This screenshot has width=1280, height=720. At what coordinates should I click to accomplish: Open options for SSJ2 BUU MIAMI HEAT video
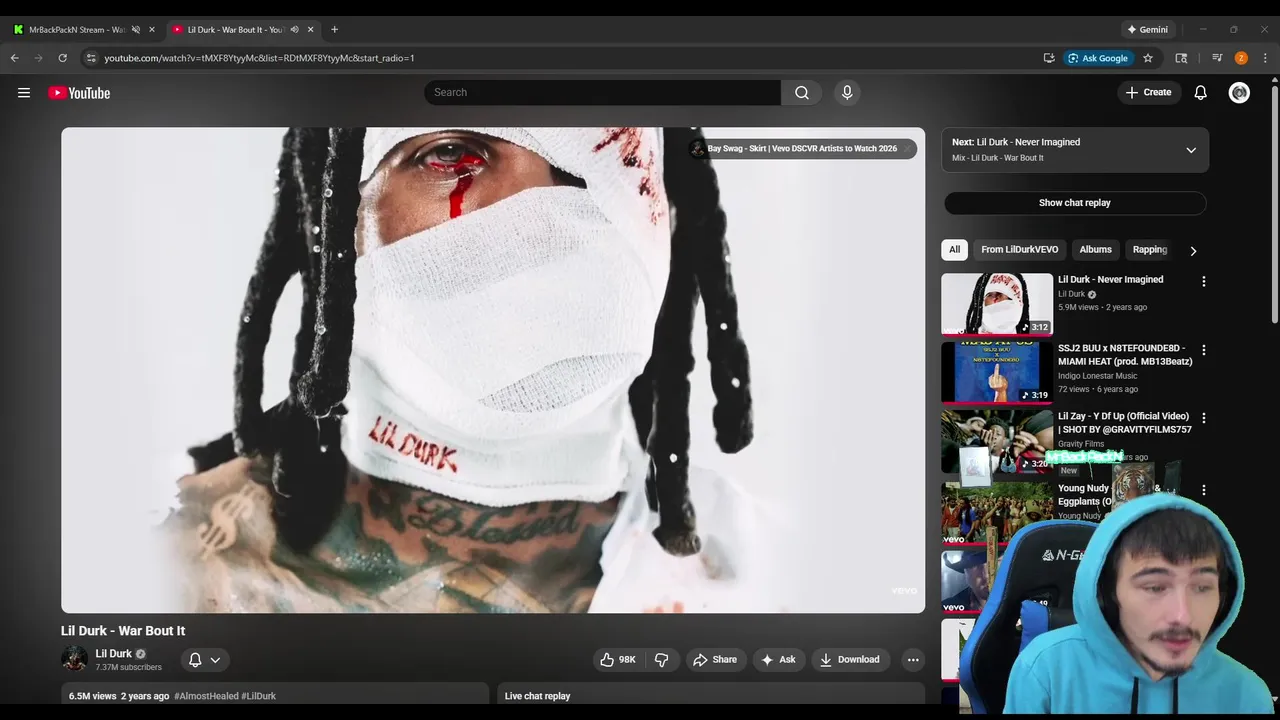(x=1204, y=351)
